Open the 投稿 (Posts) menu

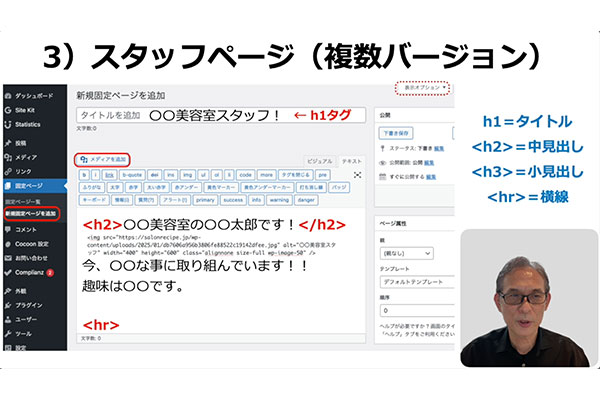pos(22,143)
